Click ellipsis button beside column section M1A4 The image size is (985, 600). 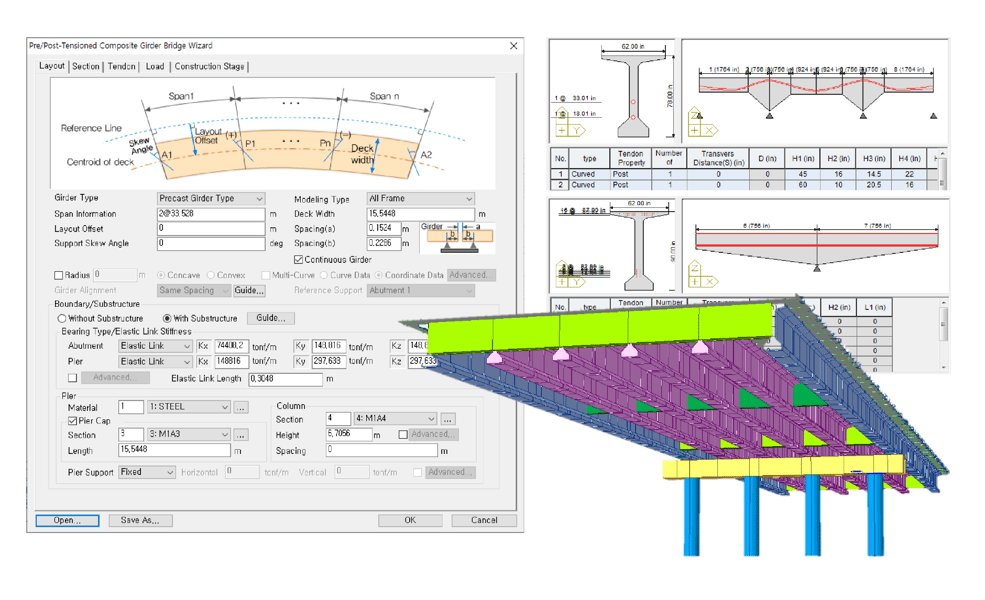(447, 419)
